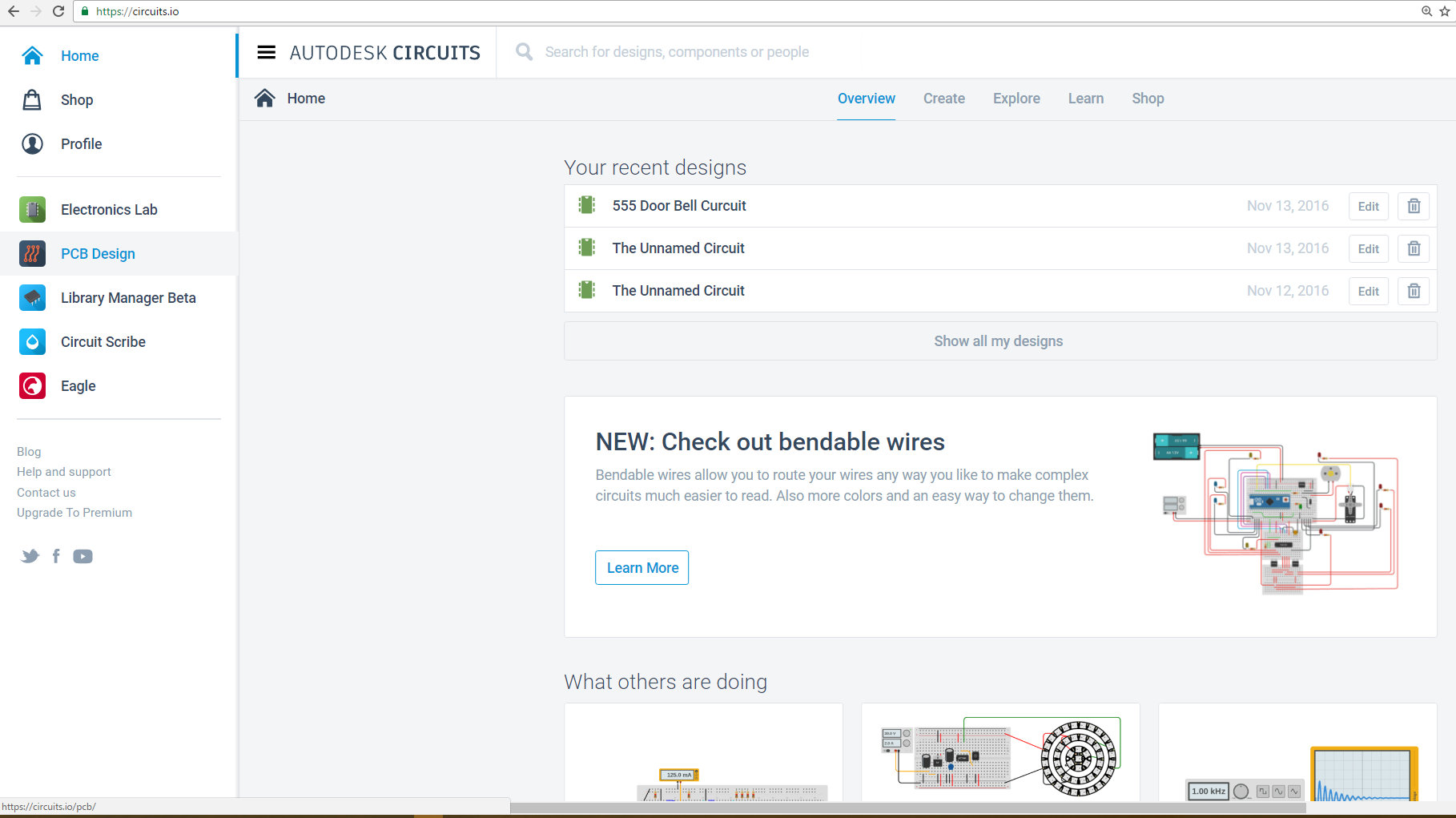
Task: Open Help and support link
Action: click(x=64, y=472)
